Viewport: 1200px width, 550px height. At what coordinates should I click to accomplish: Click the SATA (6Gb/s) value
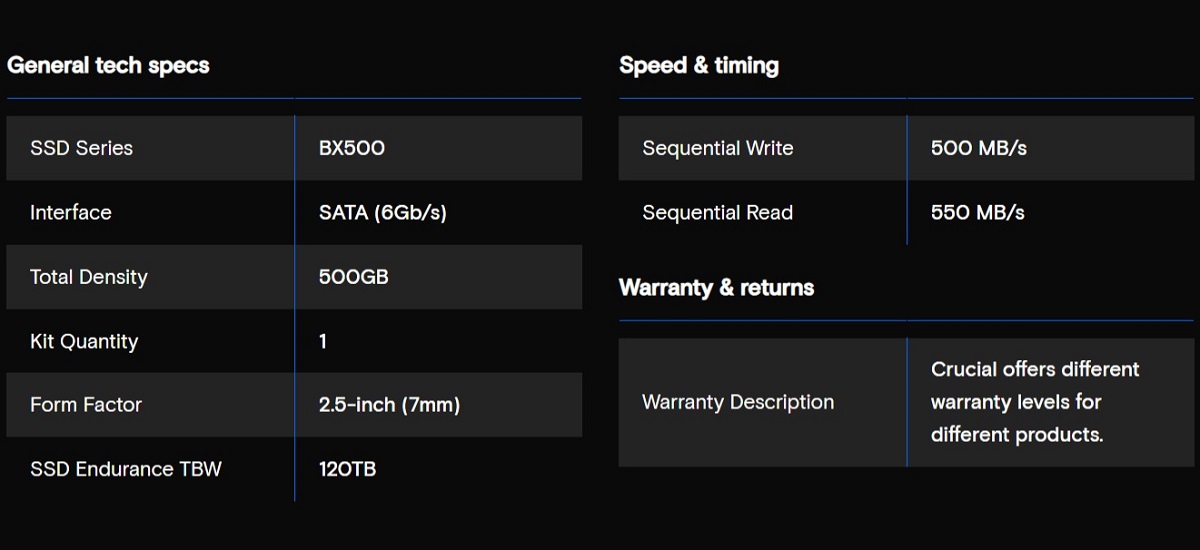click(x=382, y=212)
